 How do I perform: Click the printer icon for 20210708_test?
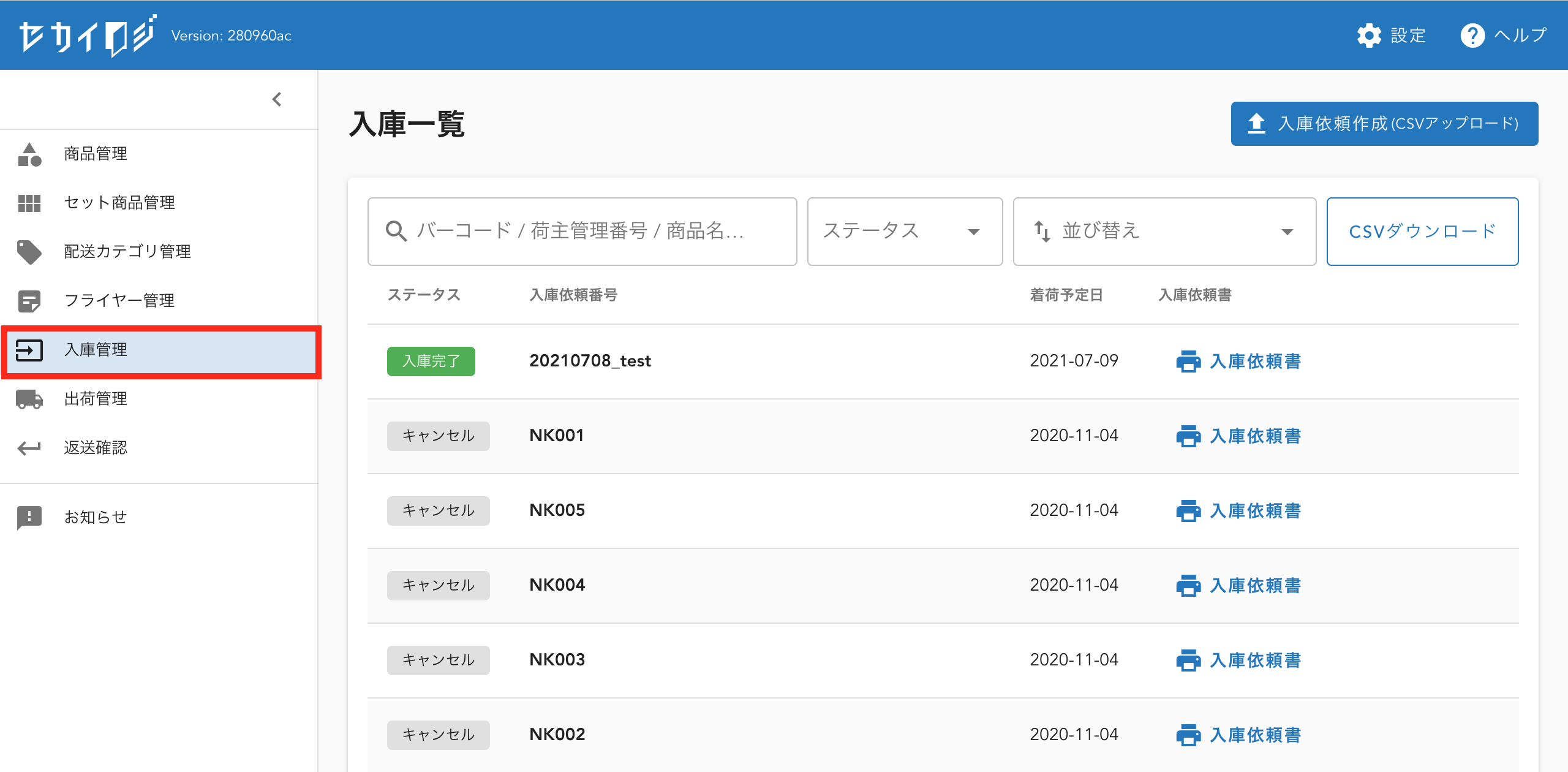click(x=1188, y=361)
